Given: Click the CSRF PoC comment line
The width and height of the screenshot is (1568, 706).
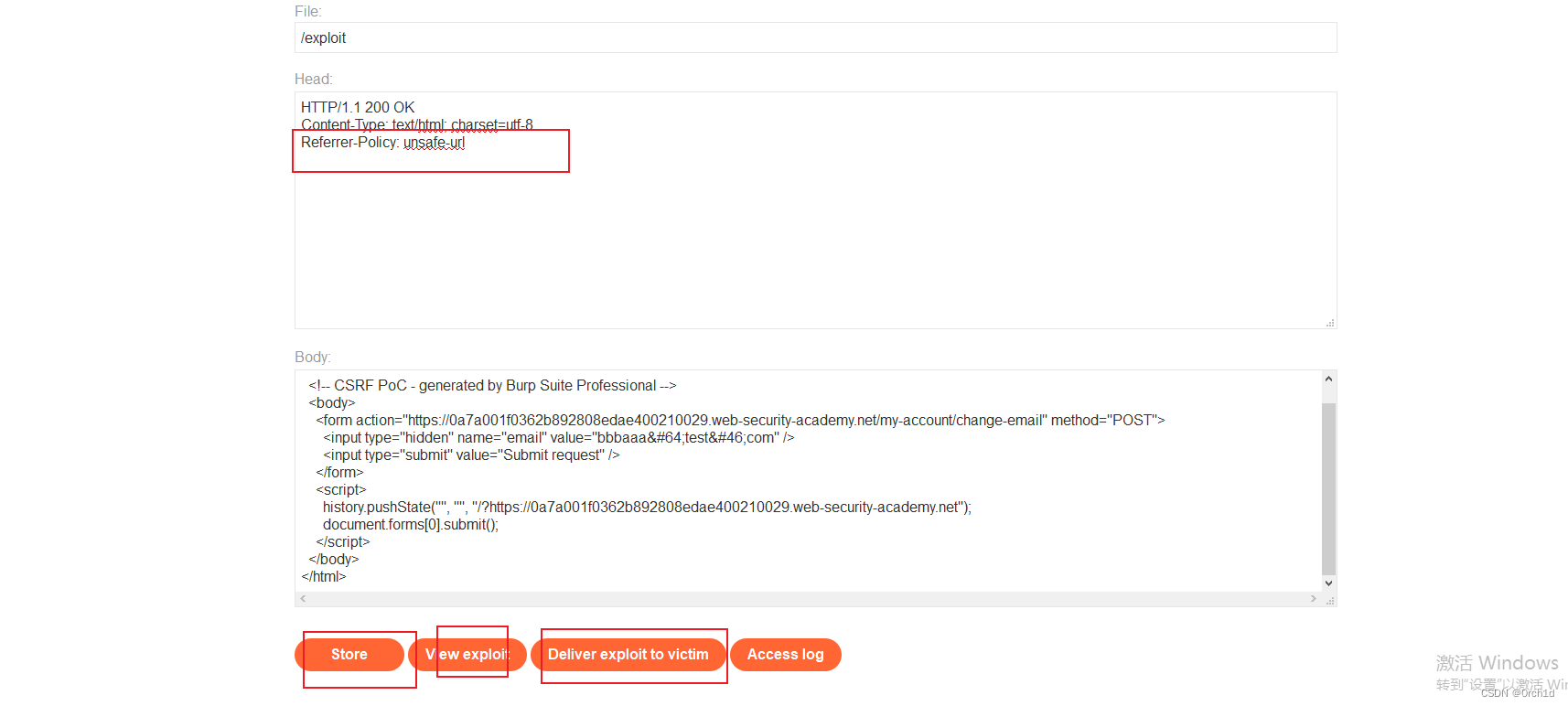Looking at the screenshot, I should (492, 386).
